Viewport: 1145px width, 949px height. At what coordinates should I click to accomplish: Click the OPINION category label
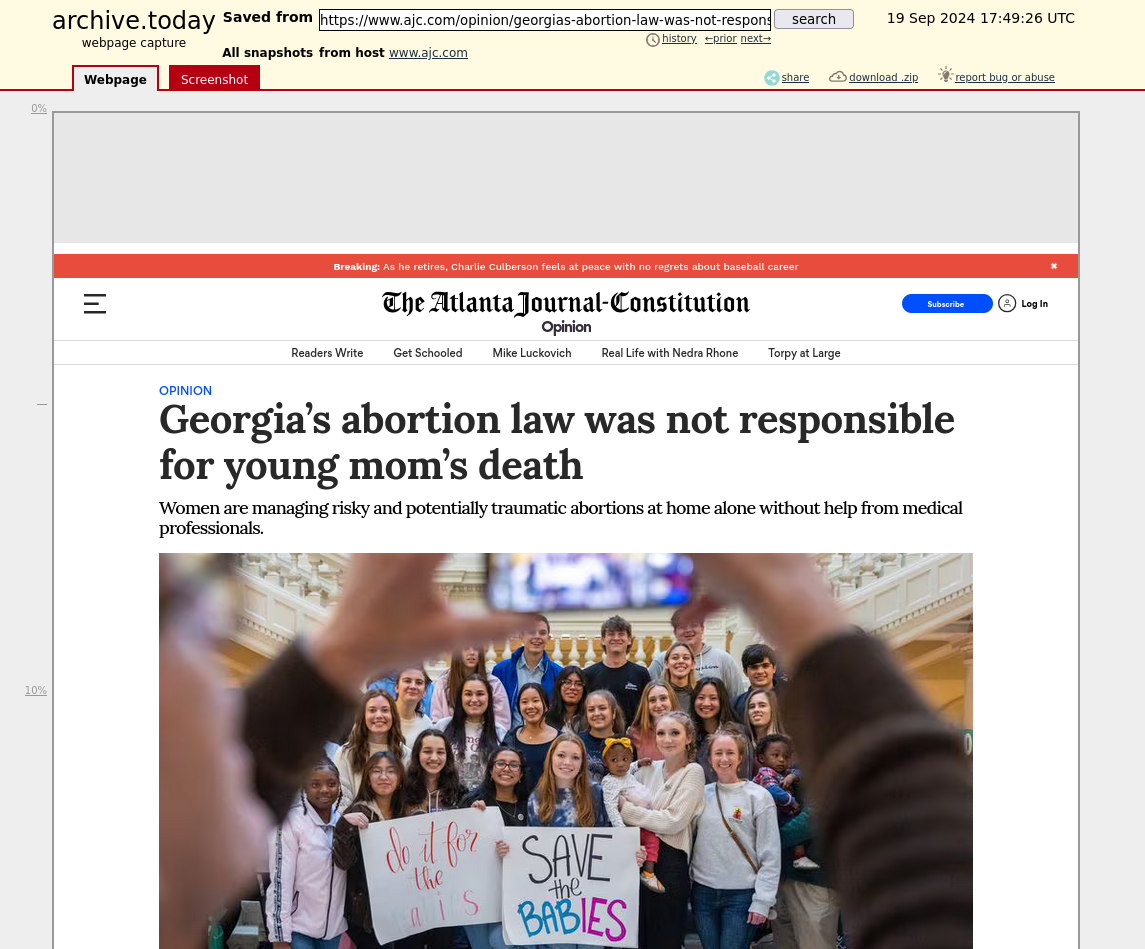pos(185,391)
